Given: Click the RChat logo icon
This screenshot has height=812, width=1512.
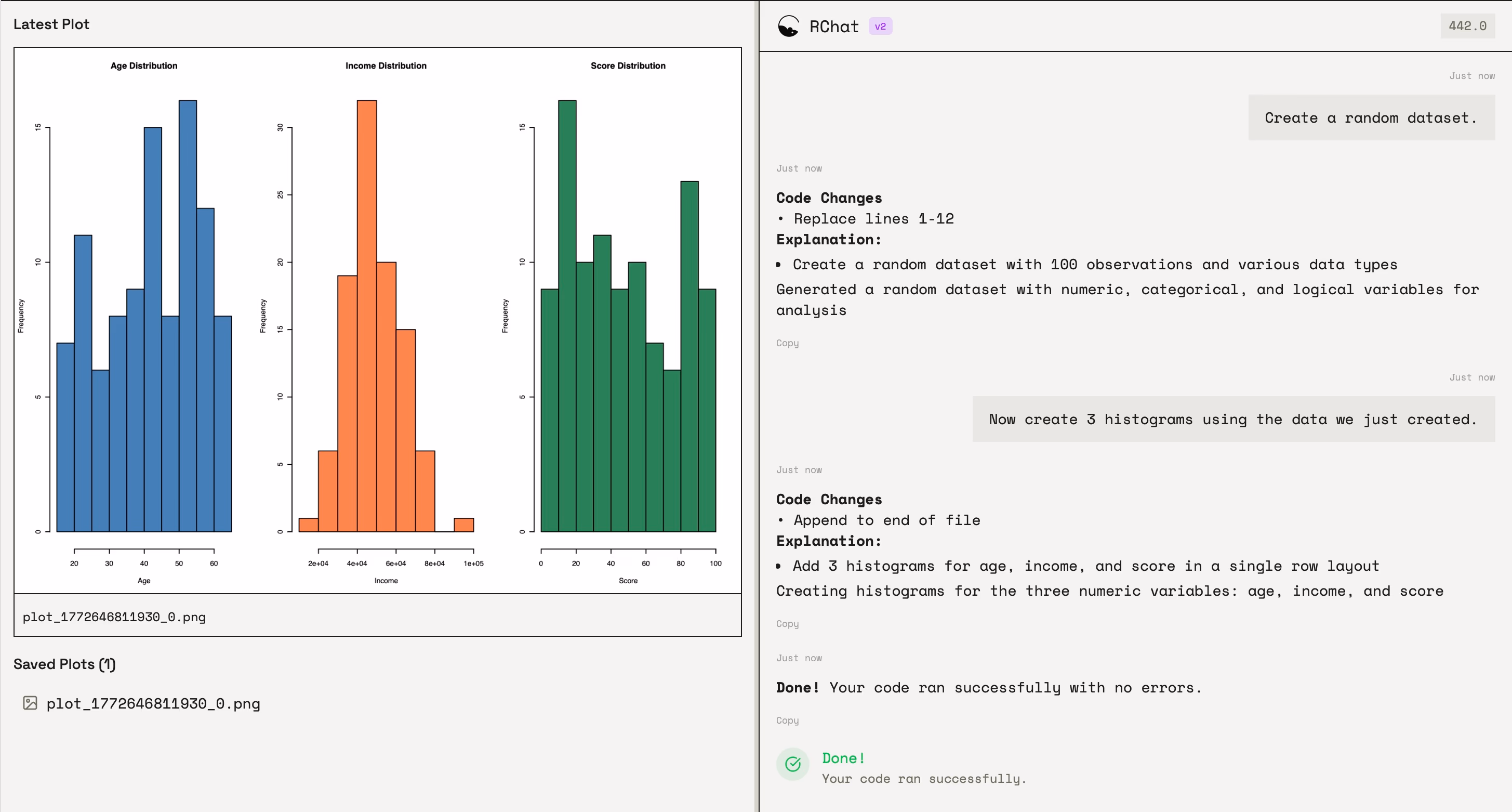Looking at the screenshot, I should tap(788, 26).
